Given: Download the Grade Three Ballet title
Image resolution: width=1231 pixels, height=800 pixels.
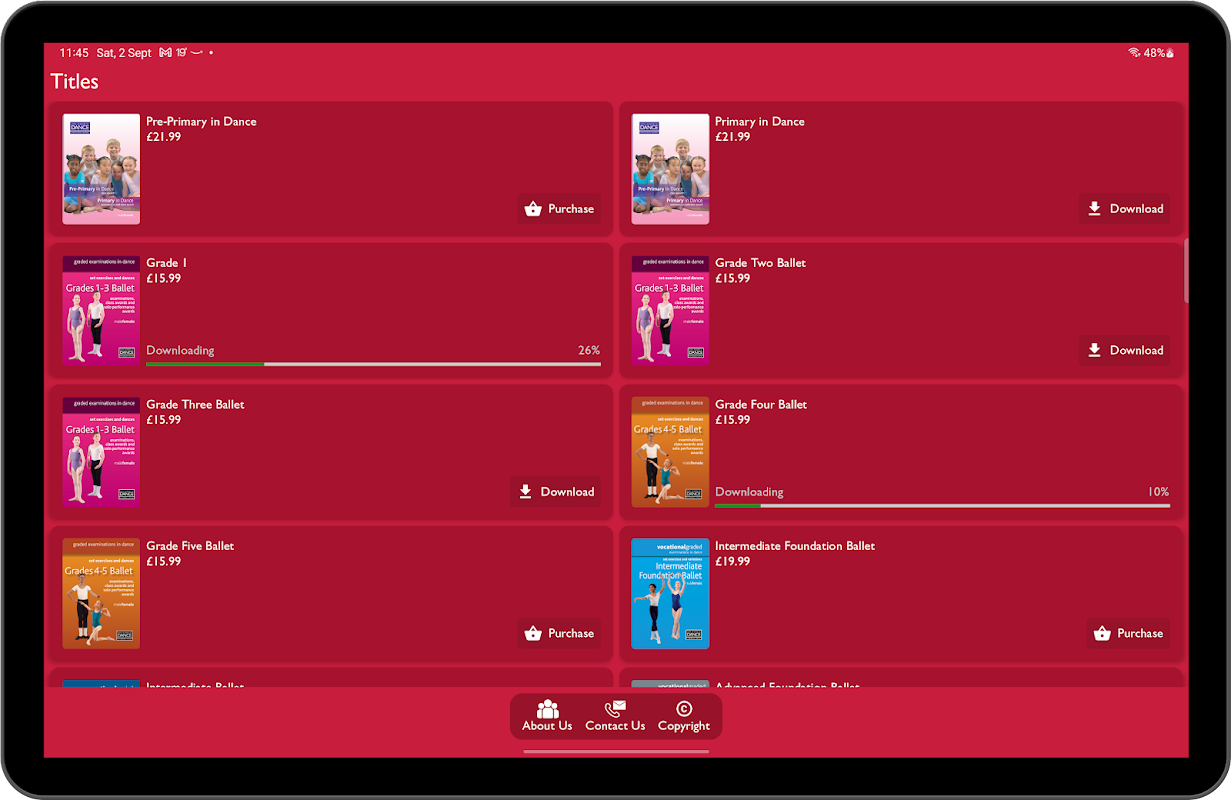Looking at the screenshot, I should tap(556, 492).
